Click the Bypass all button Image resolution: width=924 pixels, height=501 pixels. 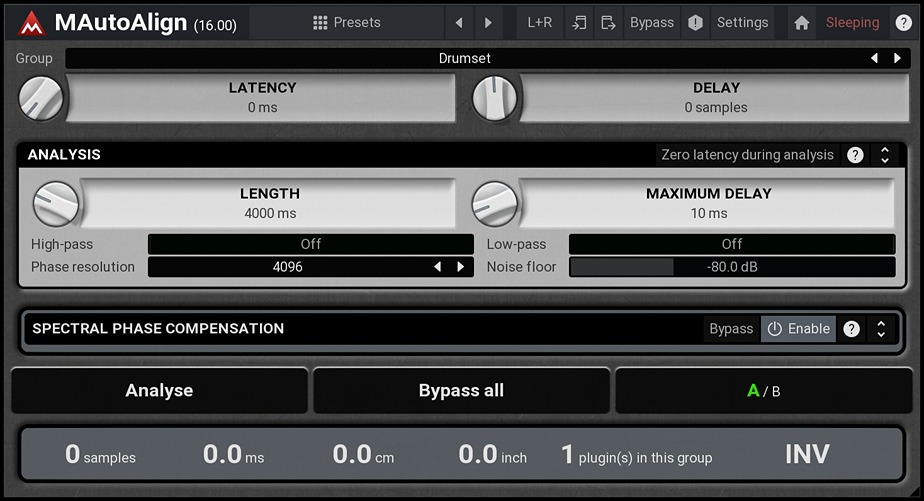tap(461, 390)
